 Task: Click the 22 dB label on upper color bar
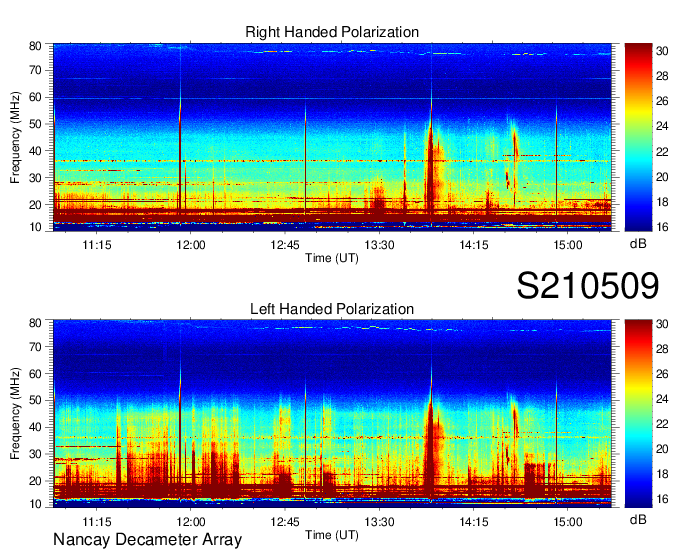[x=662, y=151]
